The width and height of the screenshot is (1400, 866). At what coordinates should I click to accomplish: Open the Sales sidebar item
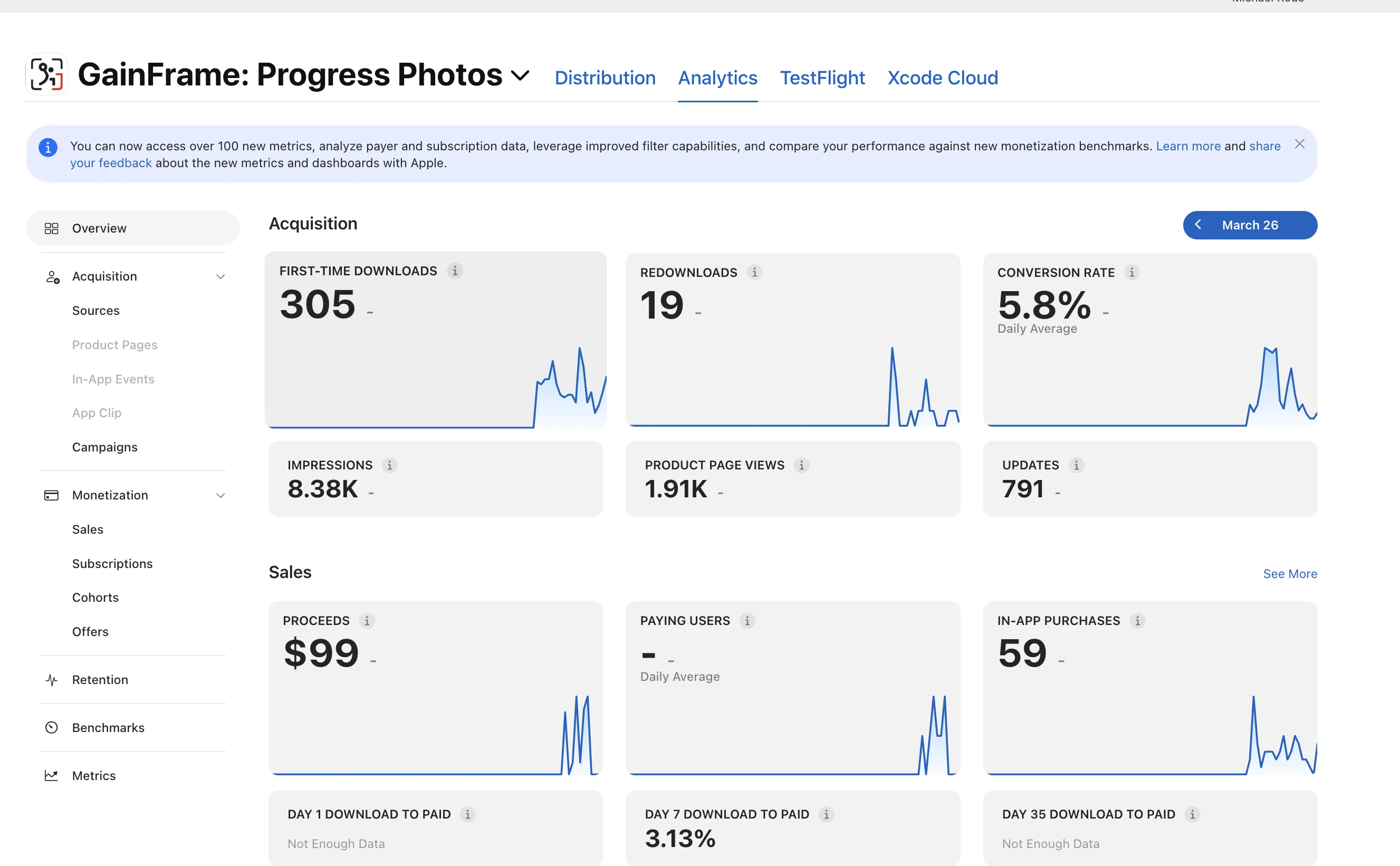click(x=88, y=529)
